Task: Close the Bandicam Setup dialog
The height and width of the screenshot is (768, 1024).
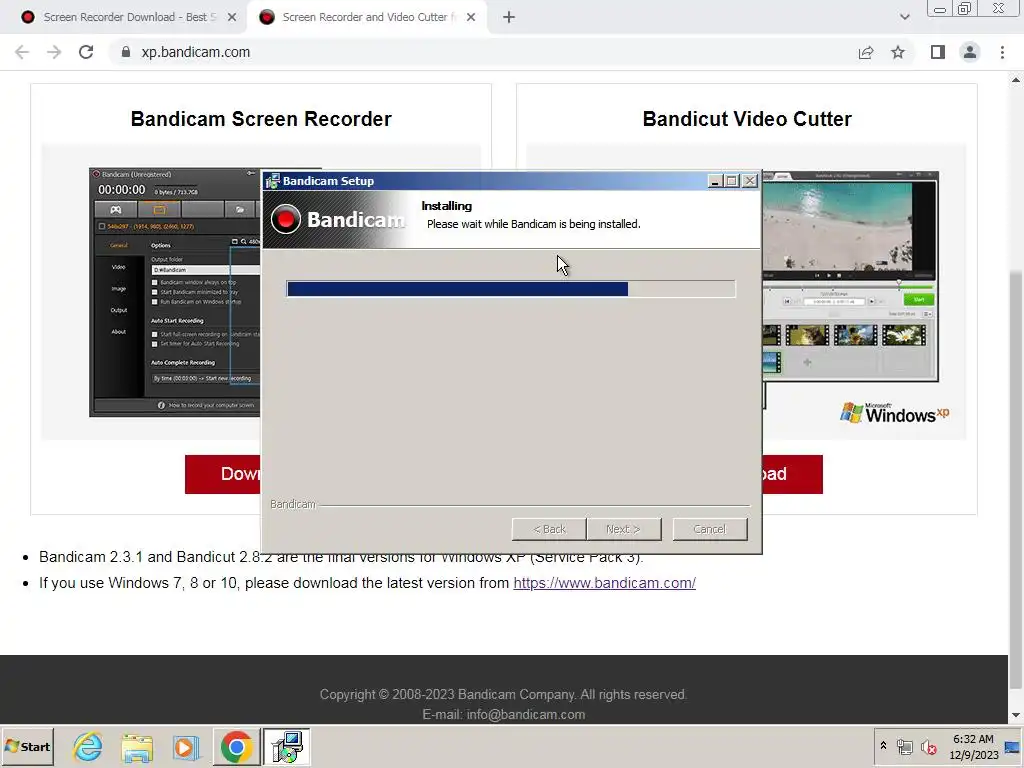Action: click(x=750, y=181)
